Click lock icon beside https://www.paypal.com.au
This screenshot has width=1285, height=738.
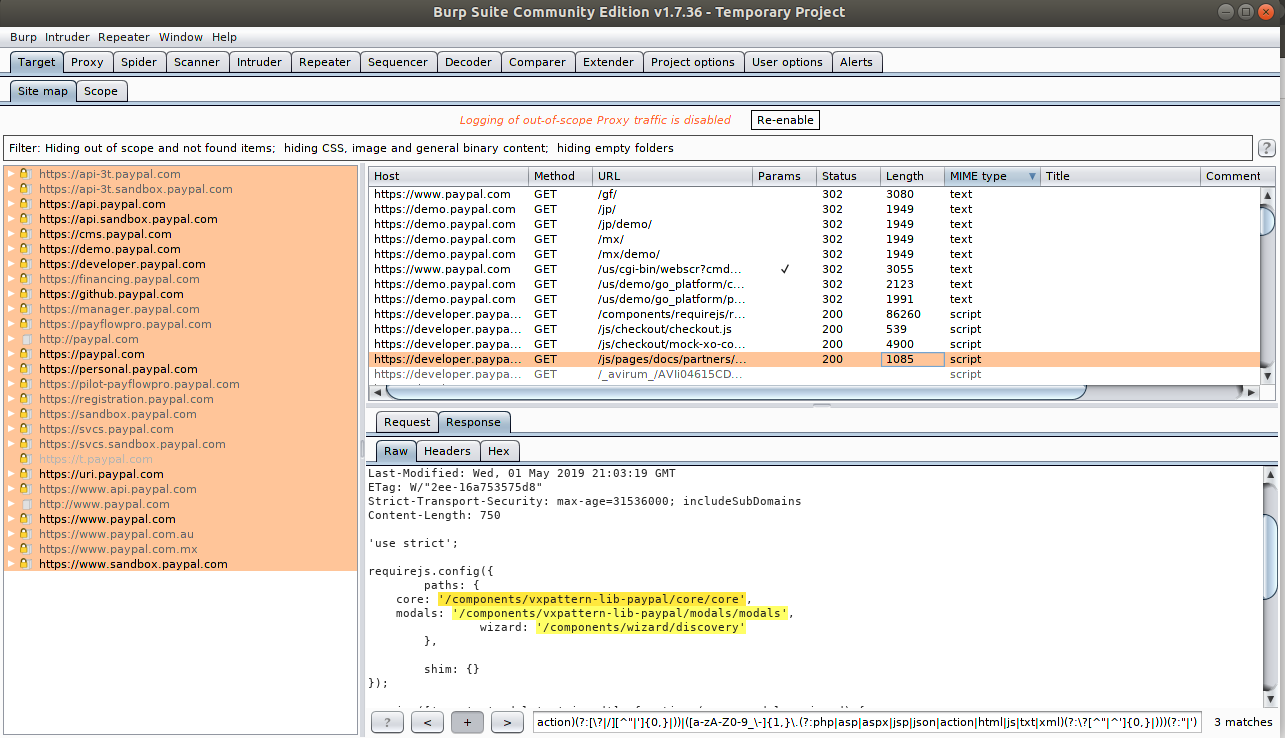click(26, 534)
